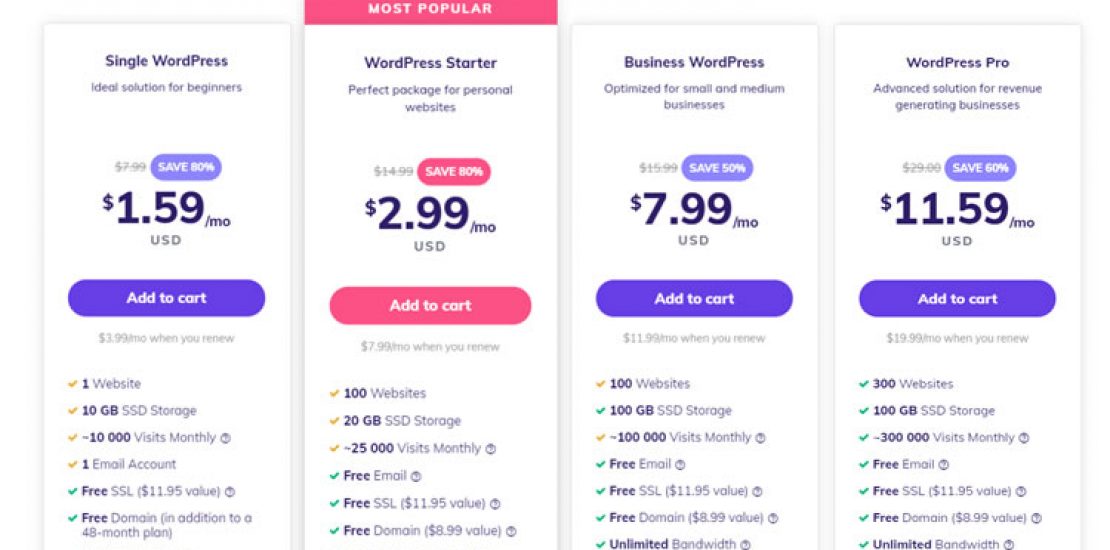Click info icon beside WordPress Pro Unlimited Bandwidth
The height and width of the screenshot is (550, 1110).
pos(1009,545)
